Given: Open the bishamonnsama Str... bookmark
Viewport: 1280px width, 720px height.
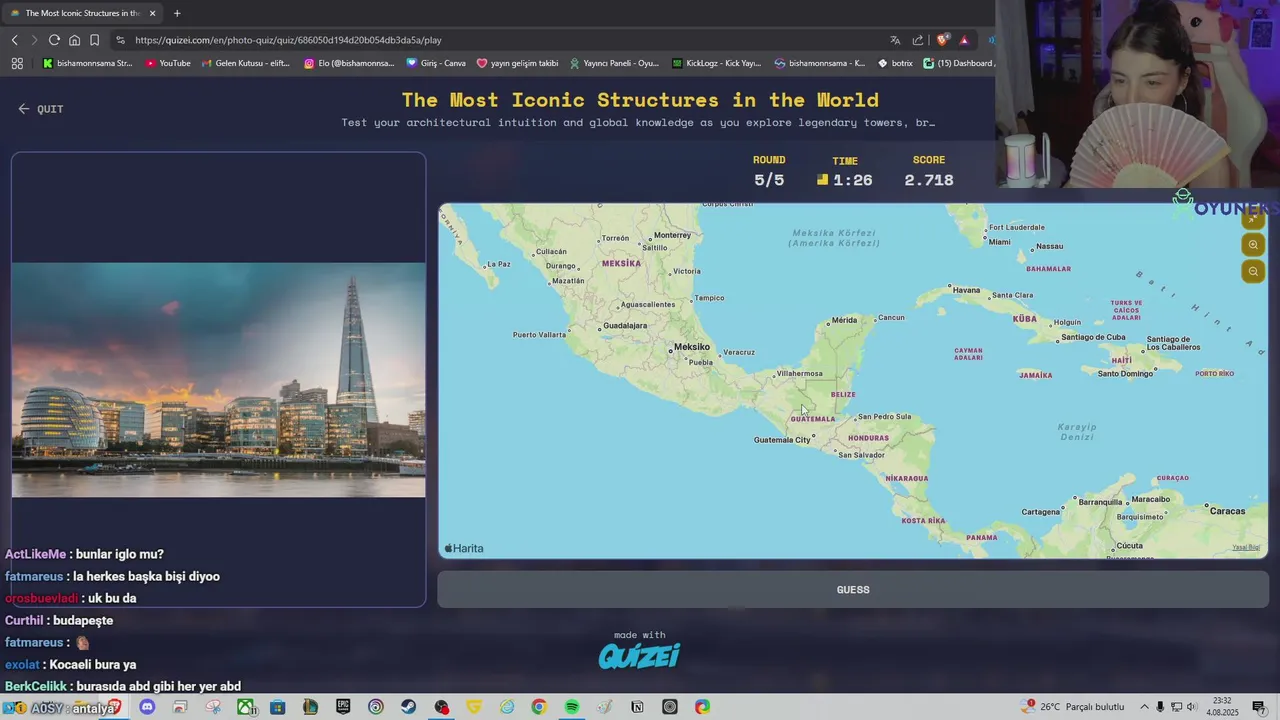Looking at the screenshot, I should click(x=87, y=63).
